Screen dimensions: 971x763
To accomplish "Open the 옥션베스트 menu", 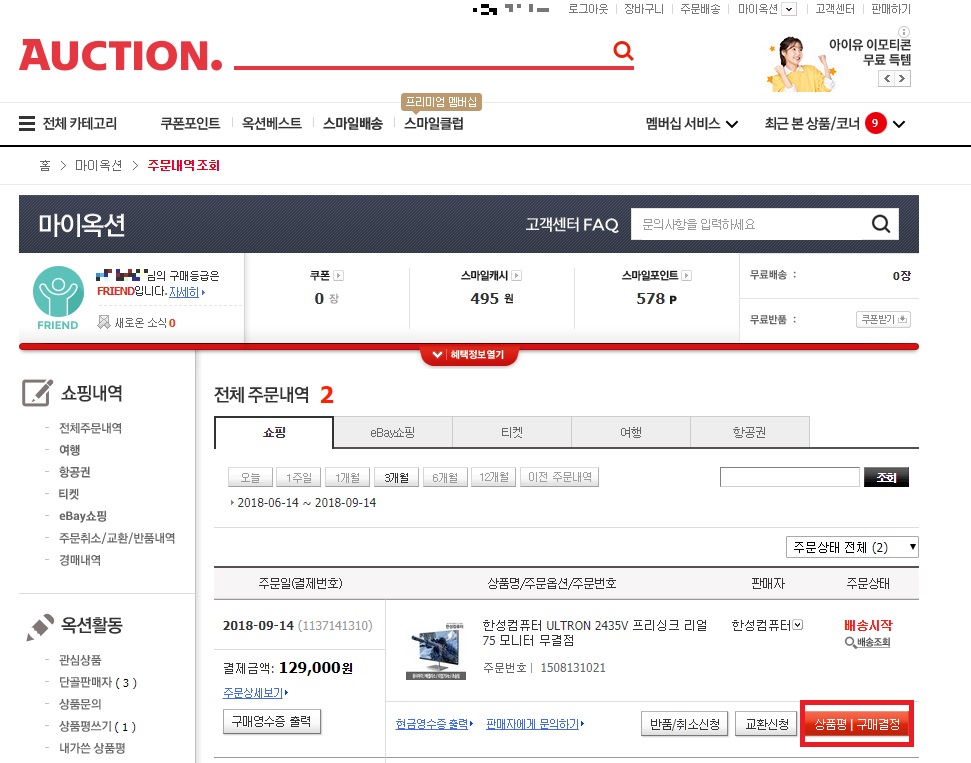I will [x=271, y=123].
